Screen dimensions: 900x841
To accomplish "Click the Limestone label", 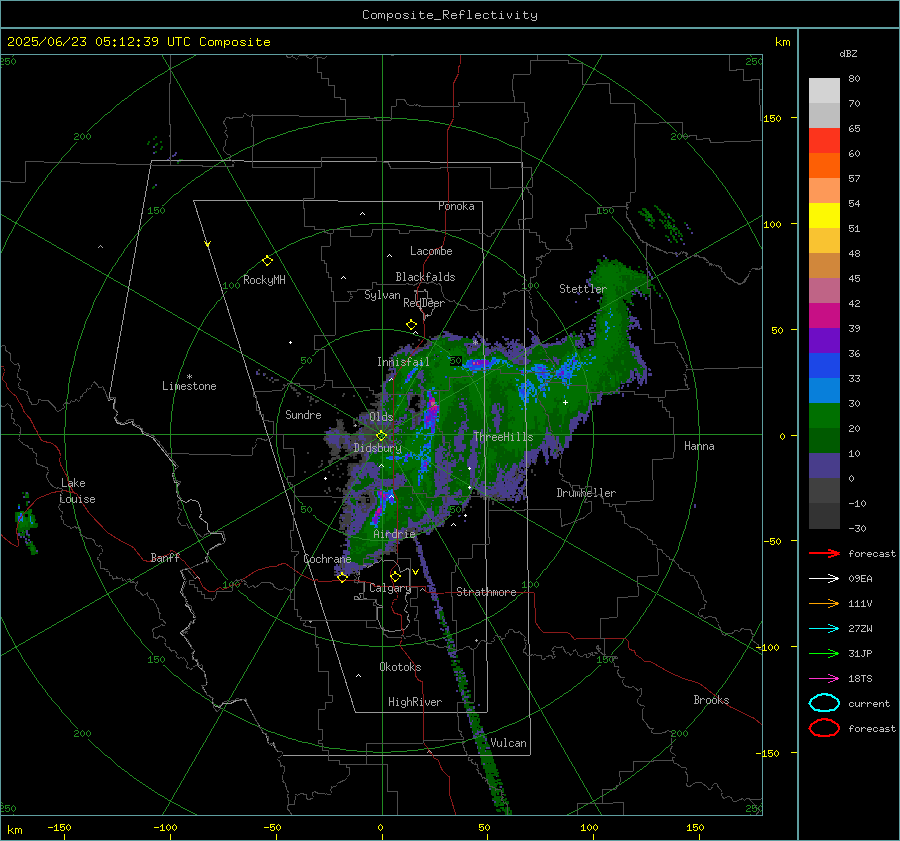I will [x=189, y=386].
